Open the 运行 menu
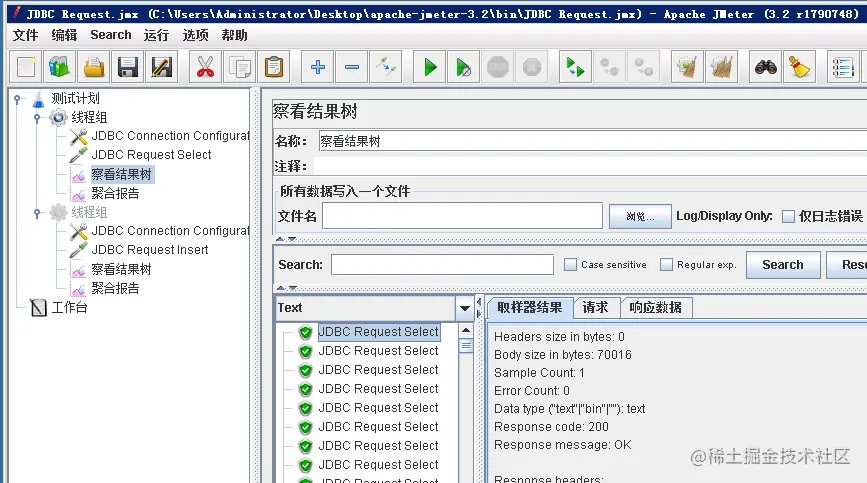This screenshot has height=483, width=867. (x=156, y=35)
